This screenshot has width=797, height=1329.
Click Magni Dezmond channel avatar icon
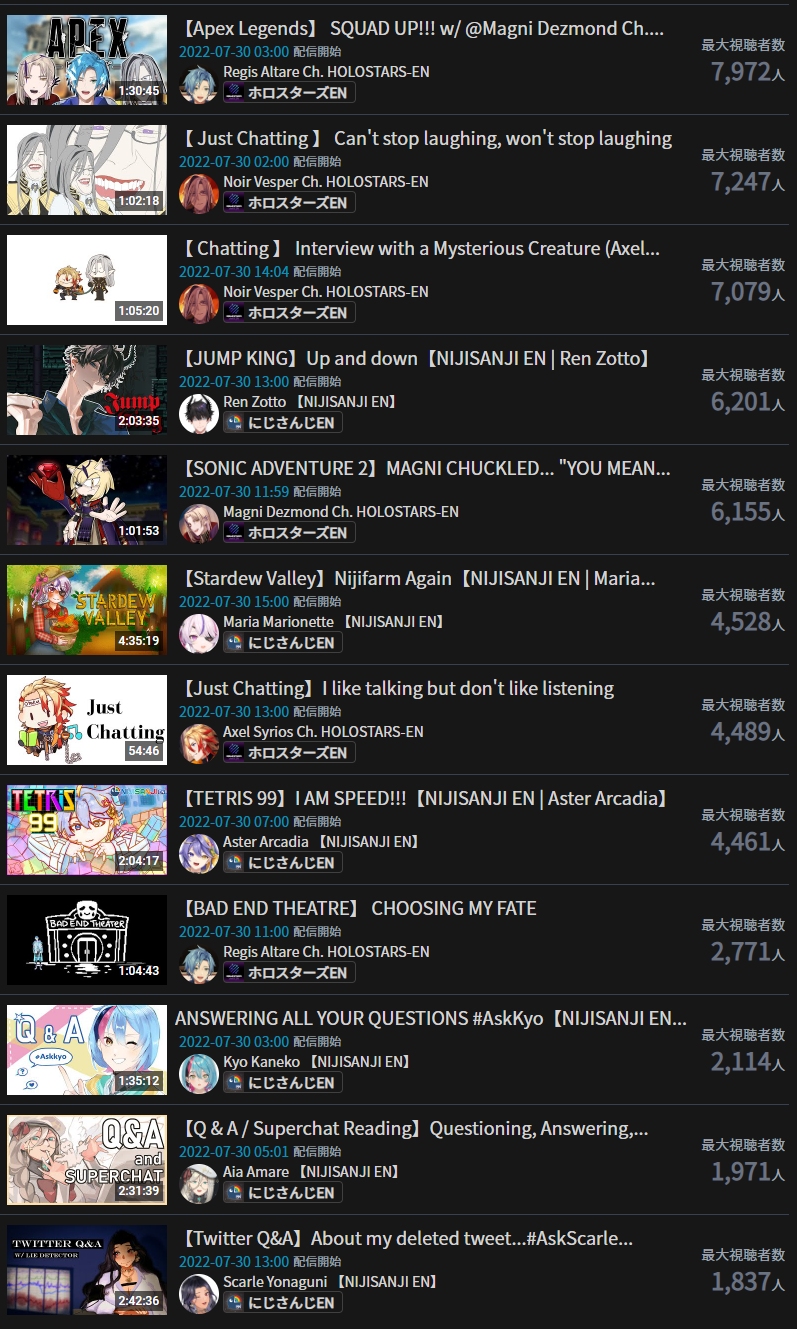199,524
